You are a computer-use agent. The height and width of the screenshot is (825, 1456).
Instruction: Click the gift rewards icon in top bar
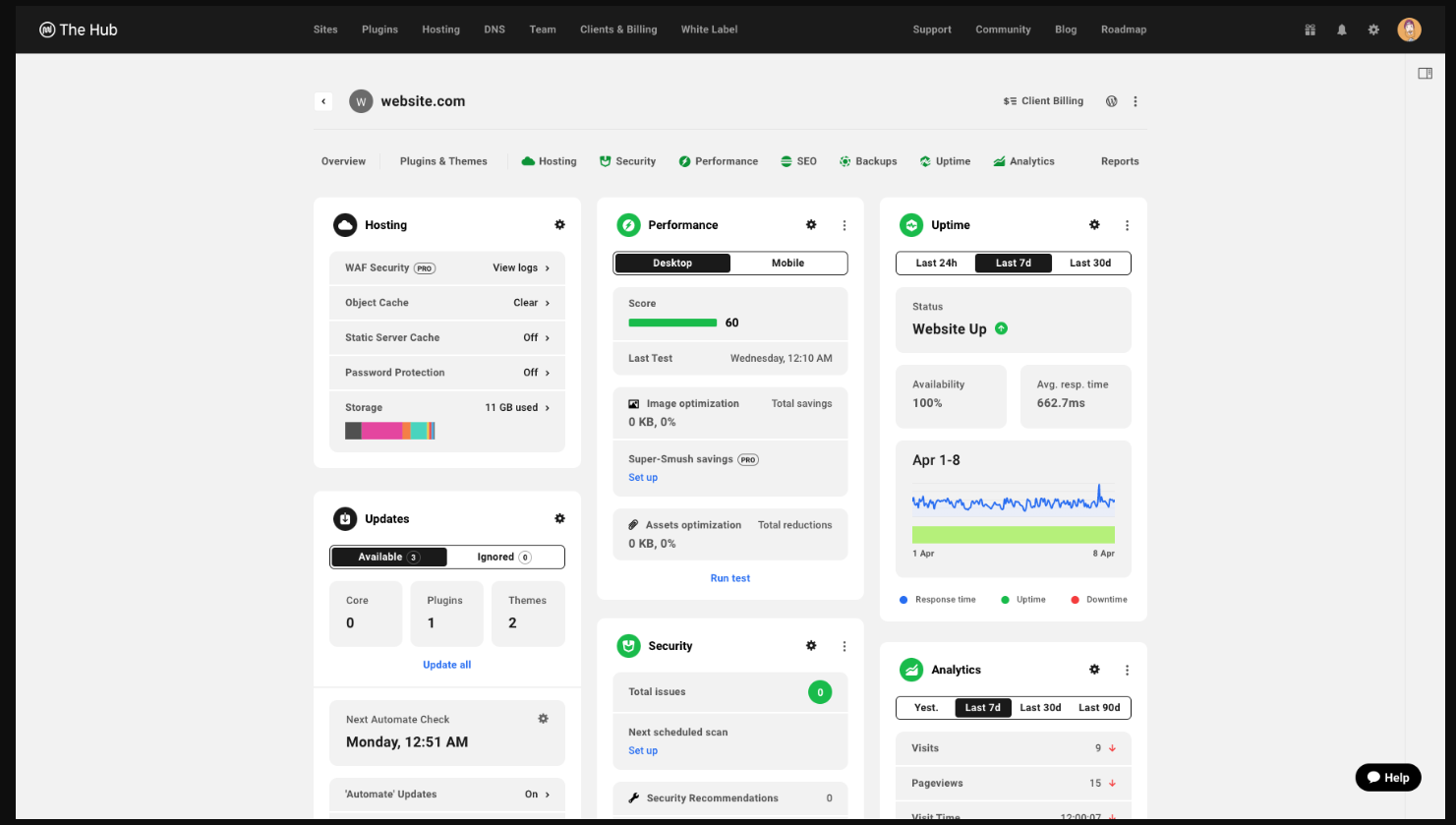[1310, 29]
